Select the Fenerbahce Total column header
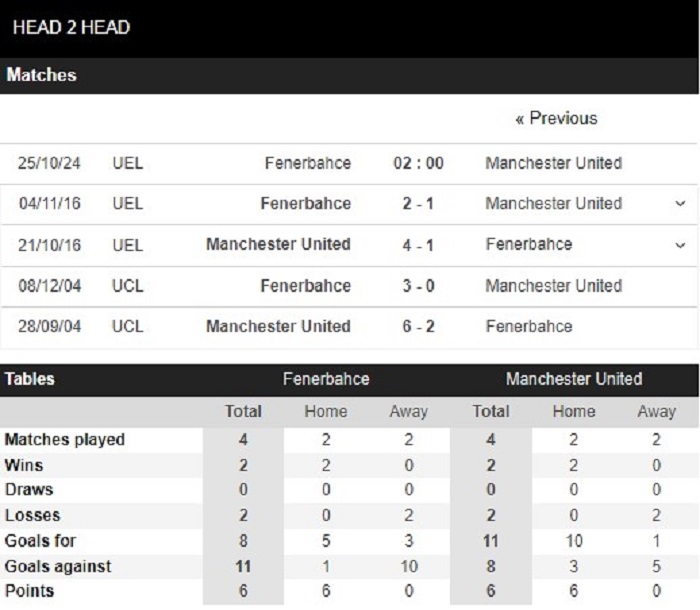The image size is (700, 610). tap(243, 411)
